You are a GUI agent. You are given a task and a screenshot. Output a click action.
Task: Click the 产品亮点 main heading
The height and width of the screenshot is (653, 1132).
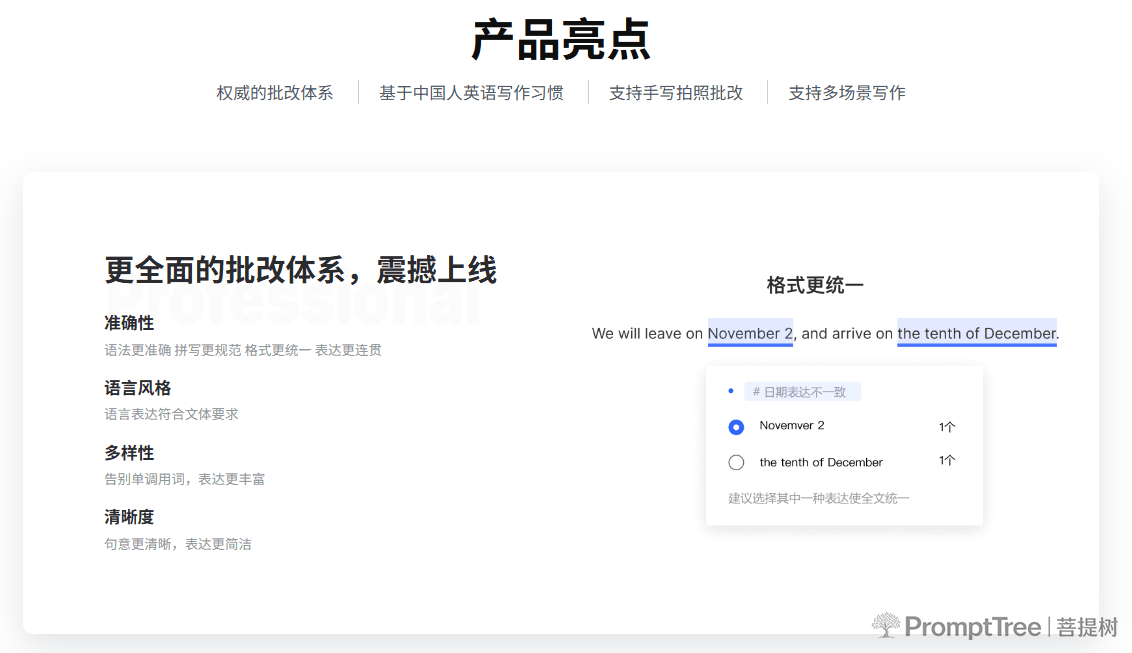[x=561, y=40]
